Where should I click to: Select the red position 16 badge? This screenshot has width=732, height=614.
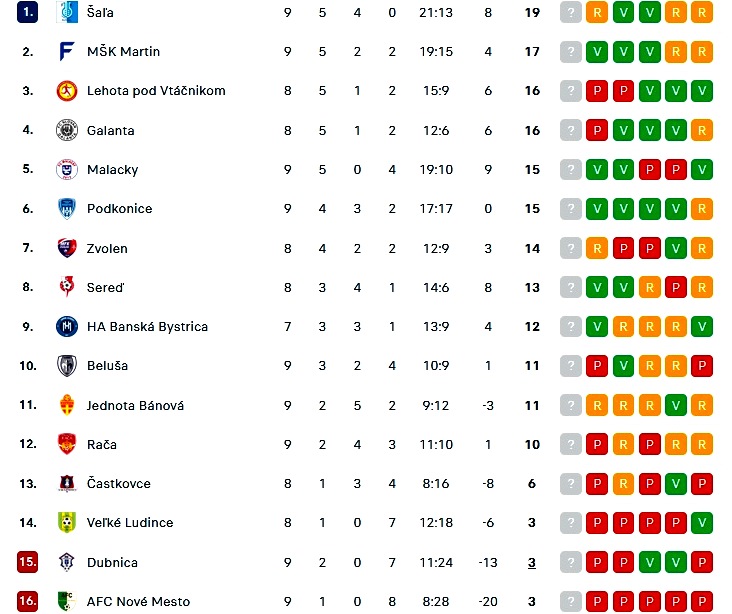28,601
